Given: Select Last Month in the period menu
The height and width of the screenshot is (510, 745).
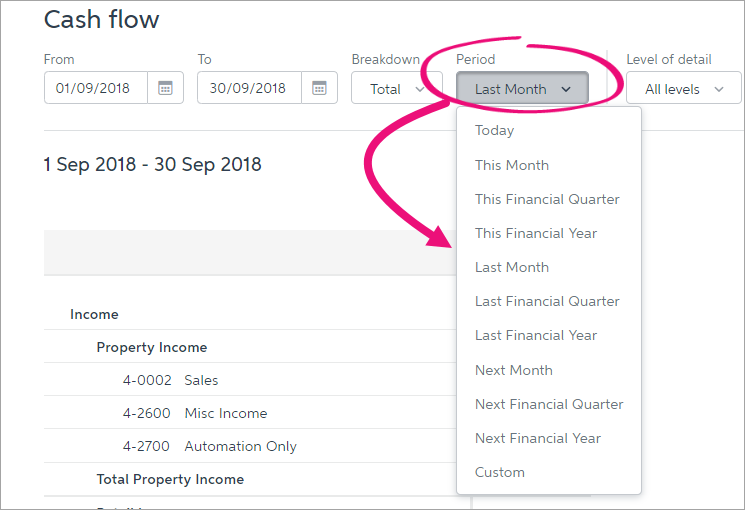Looking at the screenshot, I should tap(512, 267).
